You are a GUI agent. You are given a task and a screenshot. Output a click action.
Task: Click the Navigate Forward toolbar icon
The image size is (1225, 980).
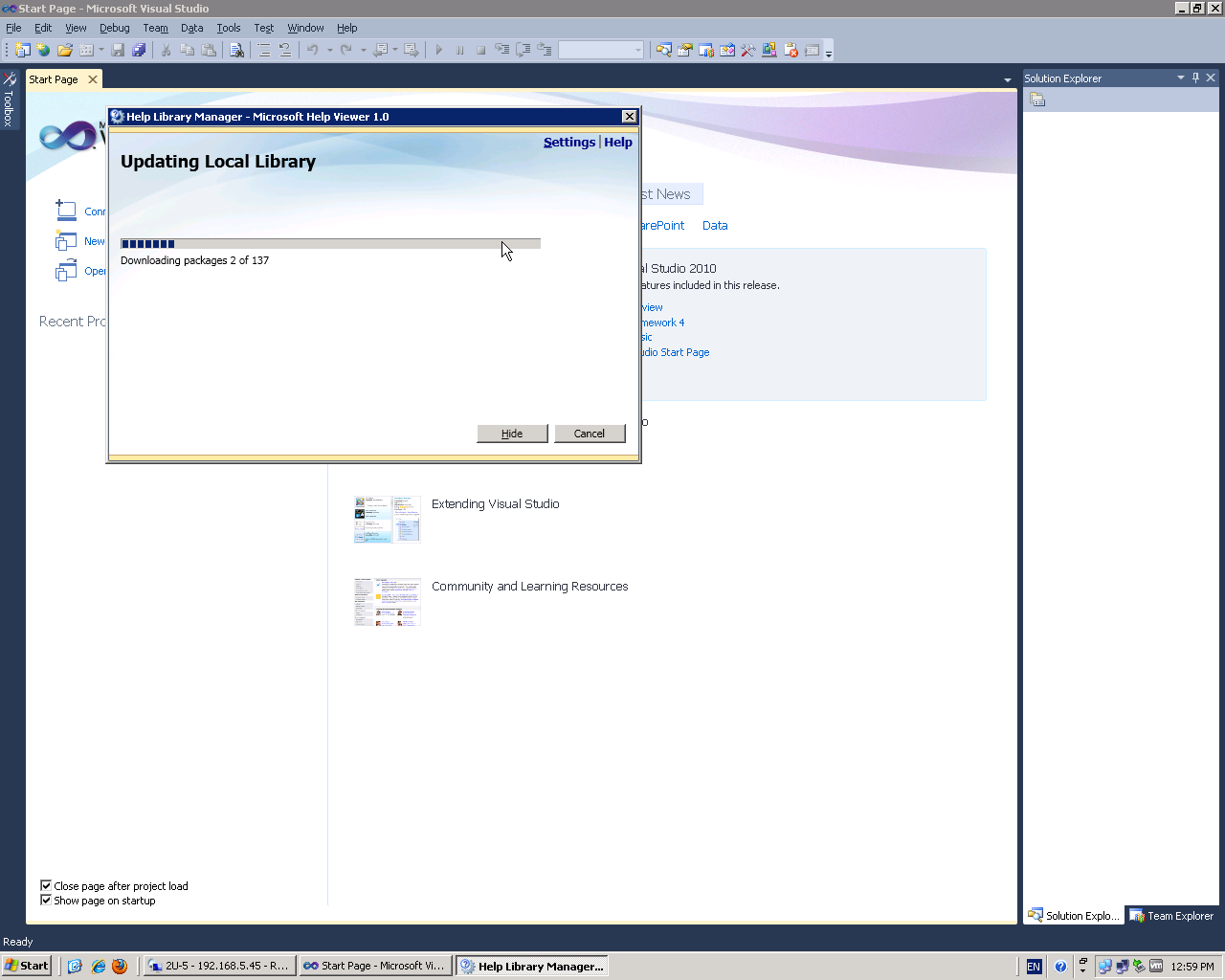click(x=412, y=50)
